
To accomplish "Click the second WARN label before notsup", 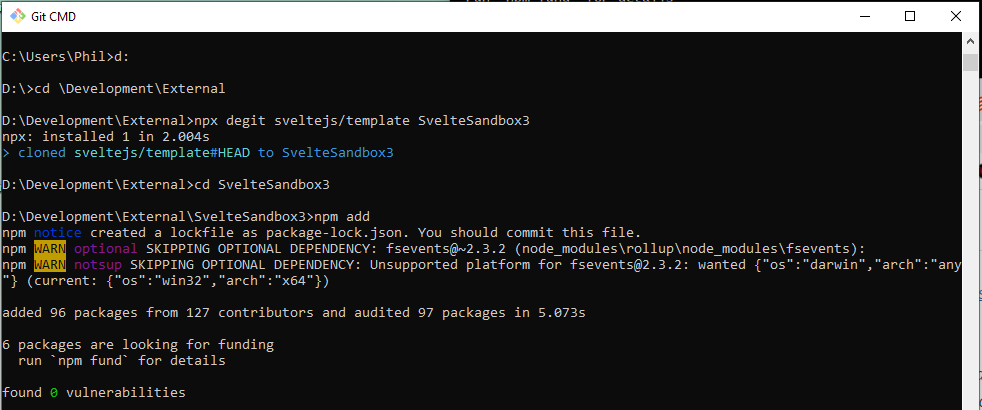I will point(50,264).
